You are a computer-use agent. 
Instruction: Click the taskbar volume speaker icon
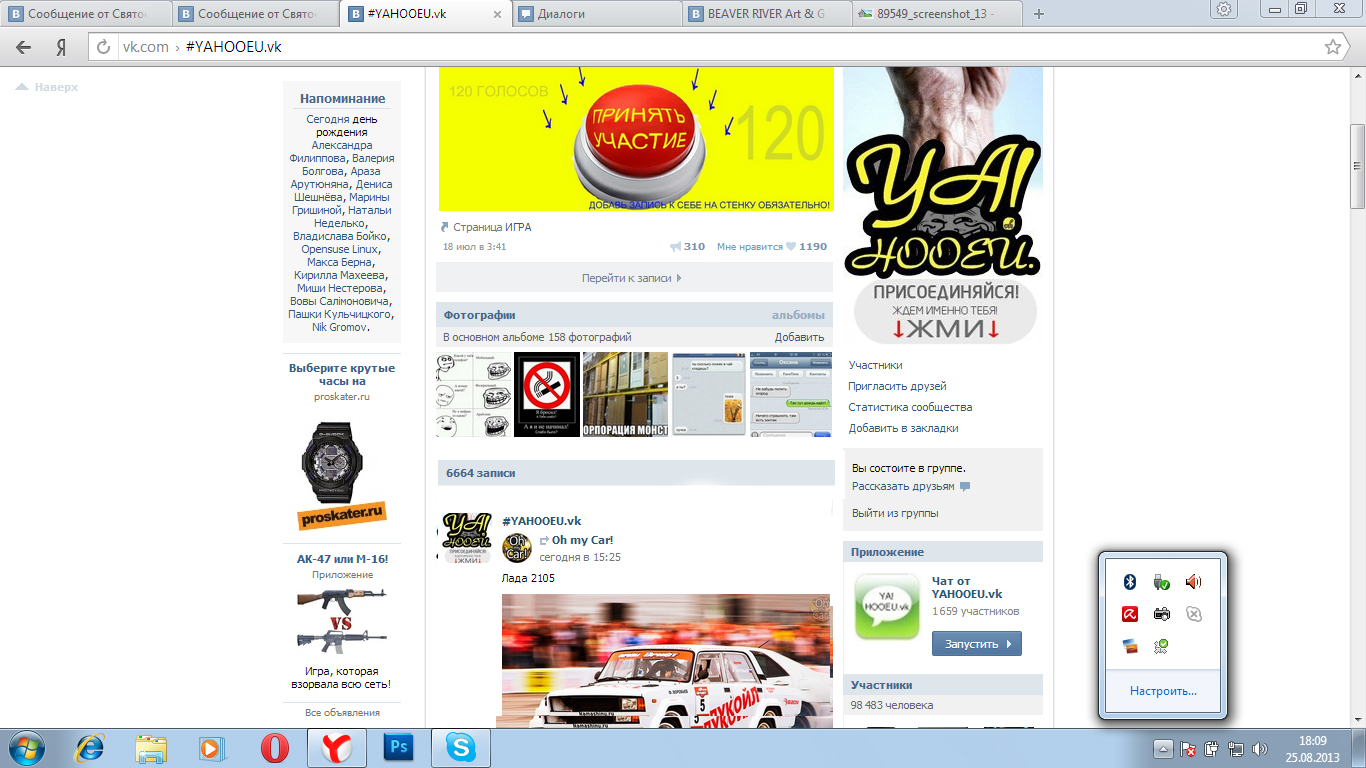(1260, 748)
